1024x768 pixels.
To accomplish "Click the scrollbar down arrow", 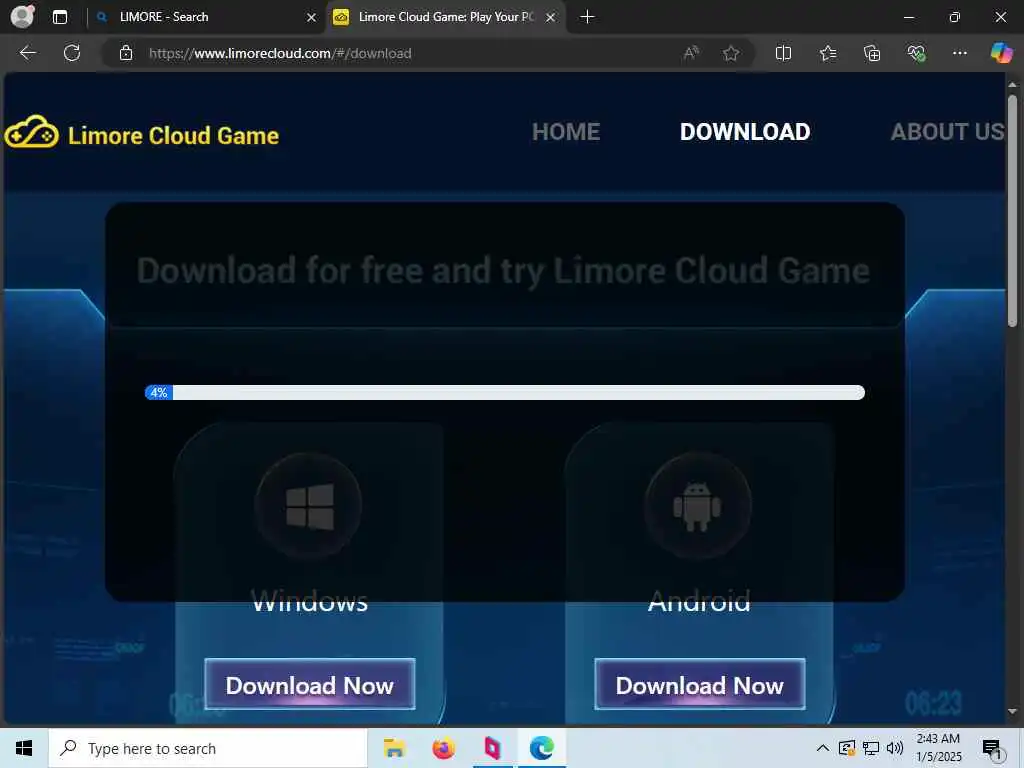I will point(1012,711).
